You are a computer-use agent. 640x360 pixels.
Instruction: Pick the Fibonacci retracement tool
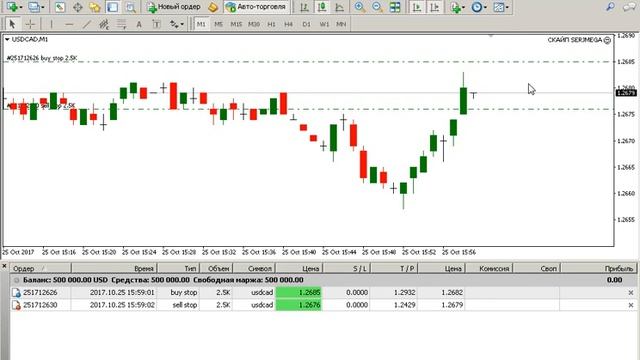(x=122, y=24)
